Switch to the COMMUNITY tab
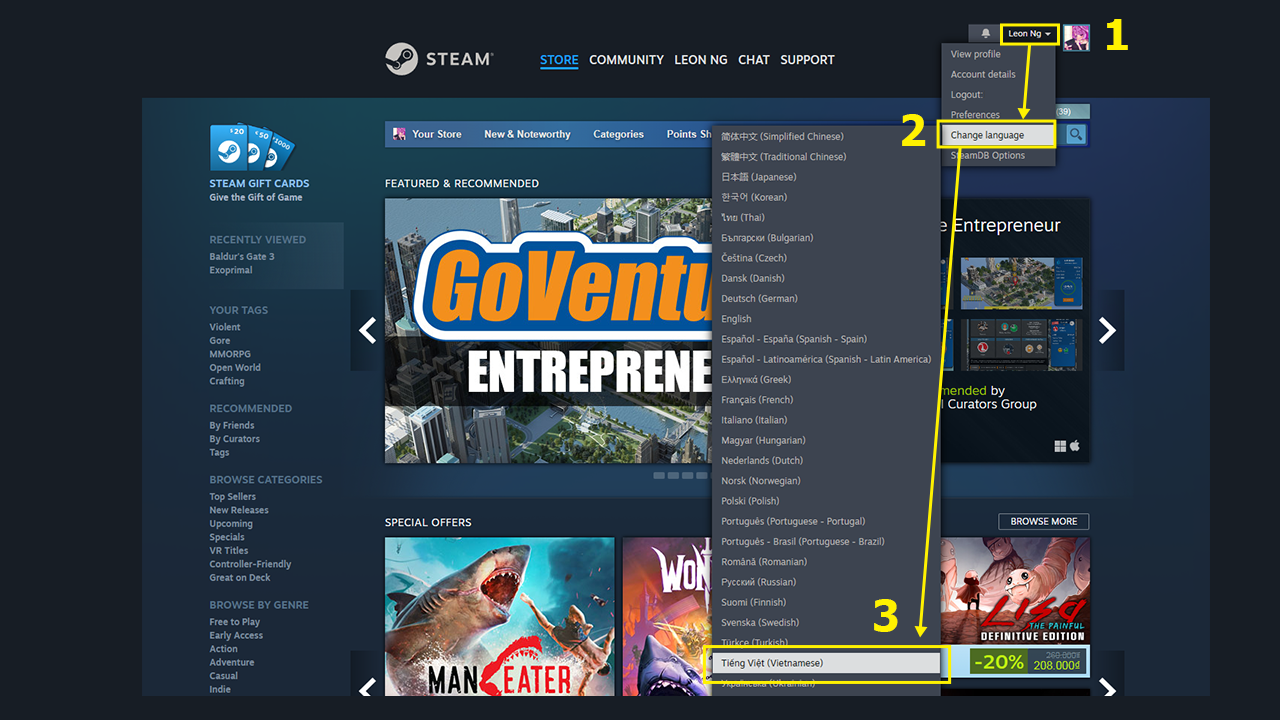 click(626, 60)
